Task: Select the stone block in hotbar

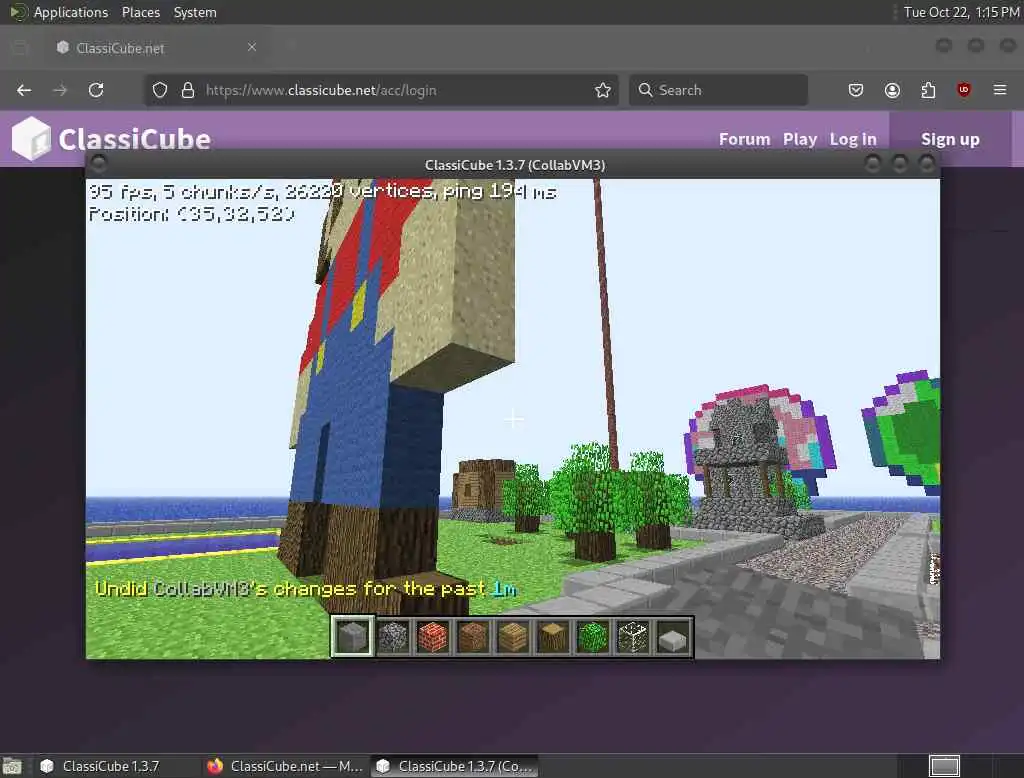Action: 352,636
